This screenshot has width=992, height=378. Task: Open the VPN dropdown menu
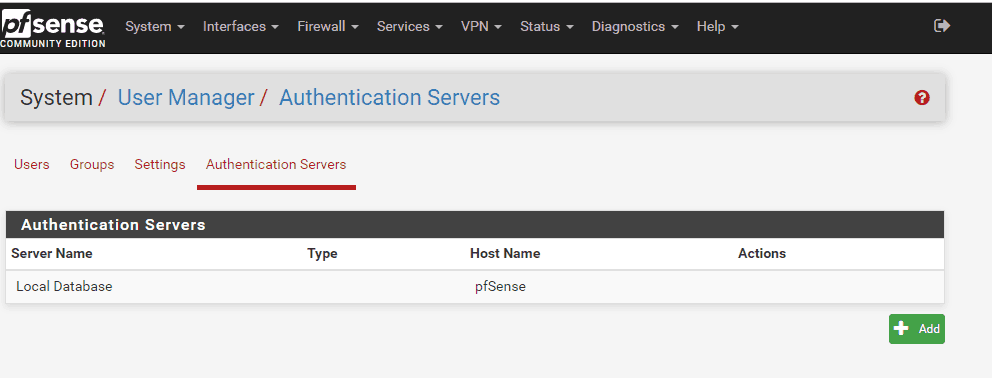pyautogui.click(x=481, y=27)
